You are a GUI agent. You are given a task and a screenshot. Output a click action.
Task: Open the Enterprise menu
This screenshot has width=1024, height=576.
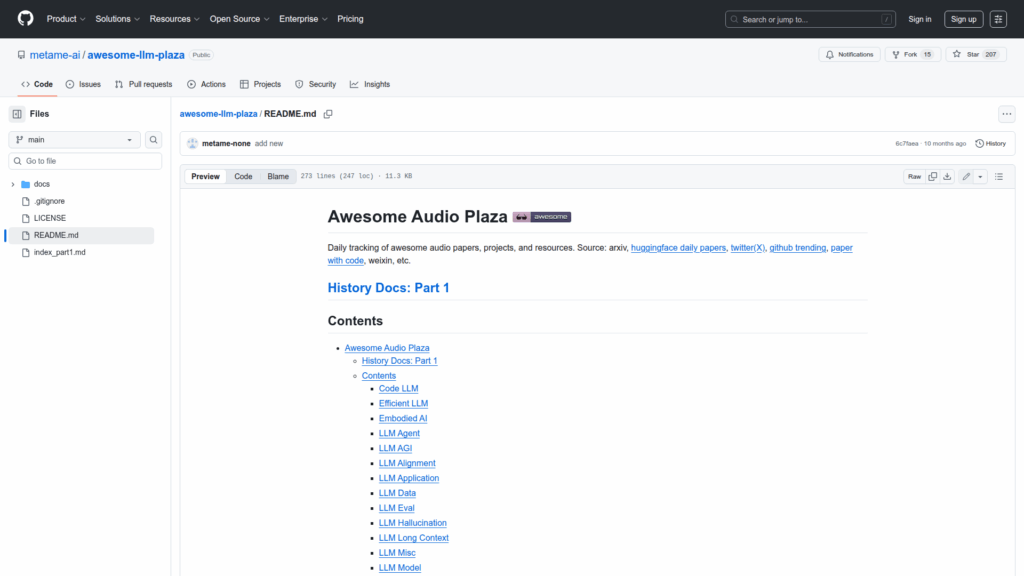303,19
